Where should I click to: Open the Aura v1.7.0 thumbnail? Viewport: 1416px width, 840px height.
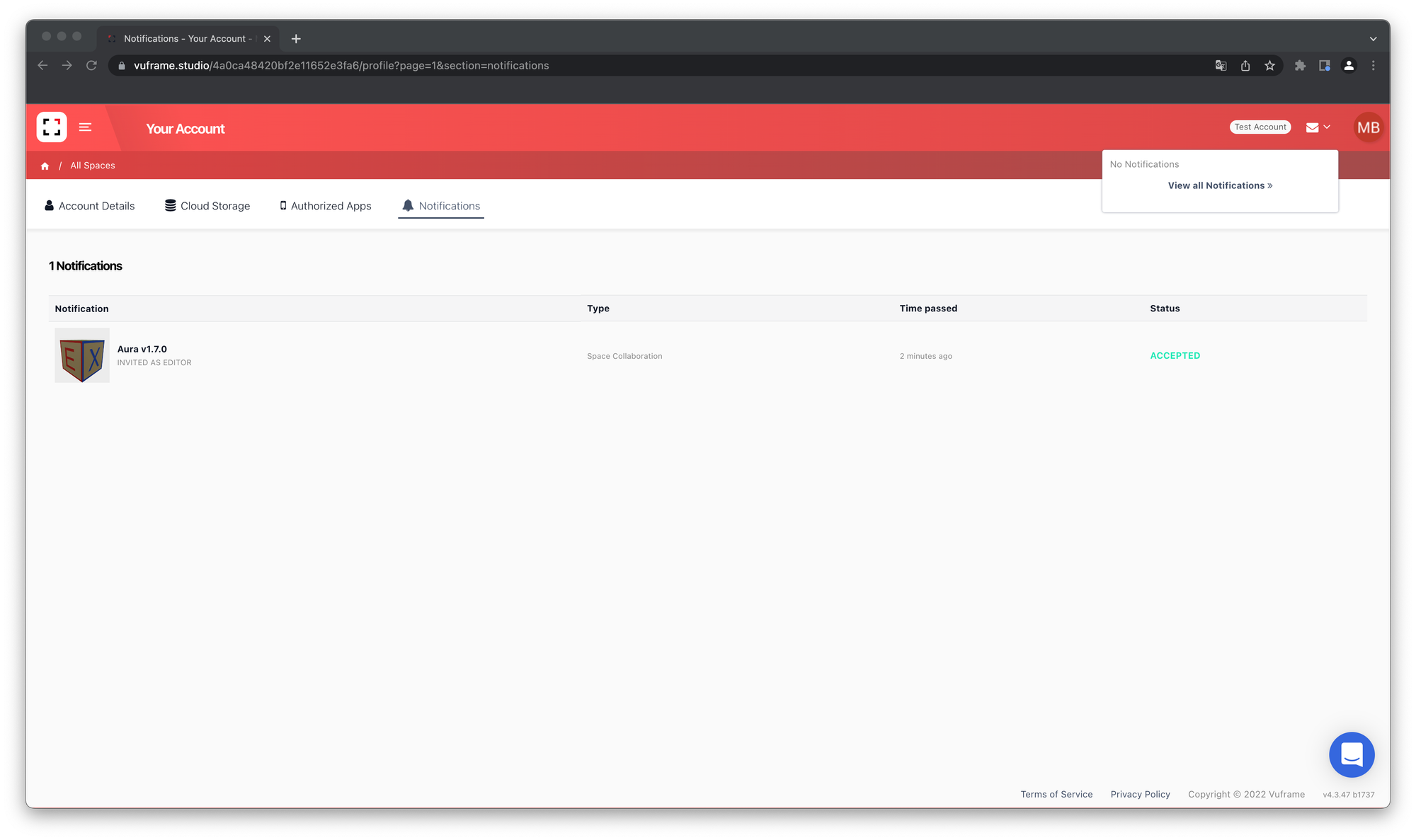click(82, 355)
